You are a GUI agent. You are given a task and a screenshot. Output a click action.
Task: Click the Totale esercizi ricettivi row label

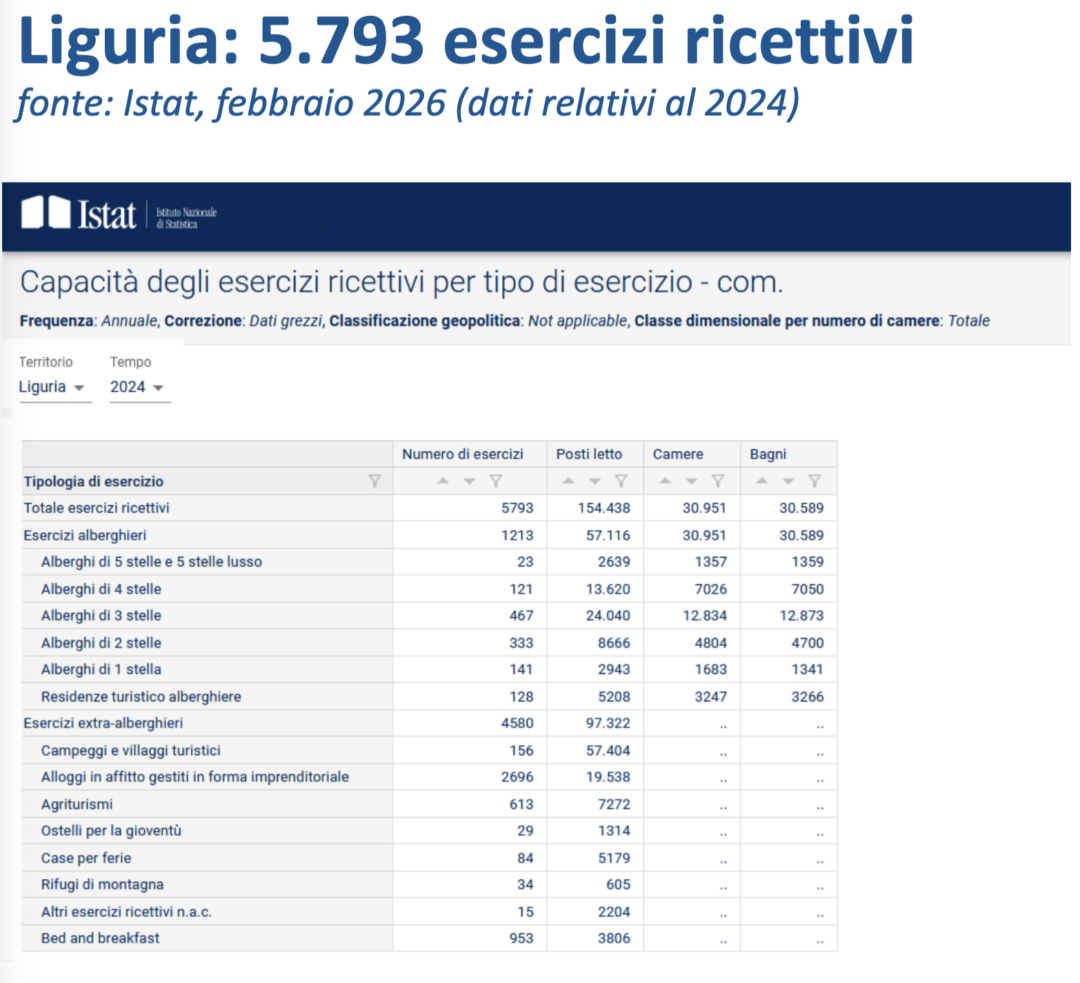pos(97,508)
